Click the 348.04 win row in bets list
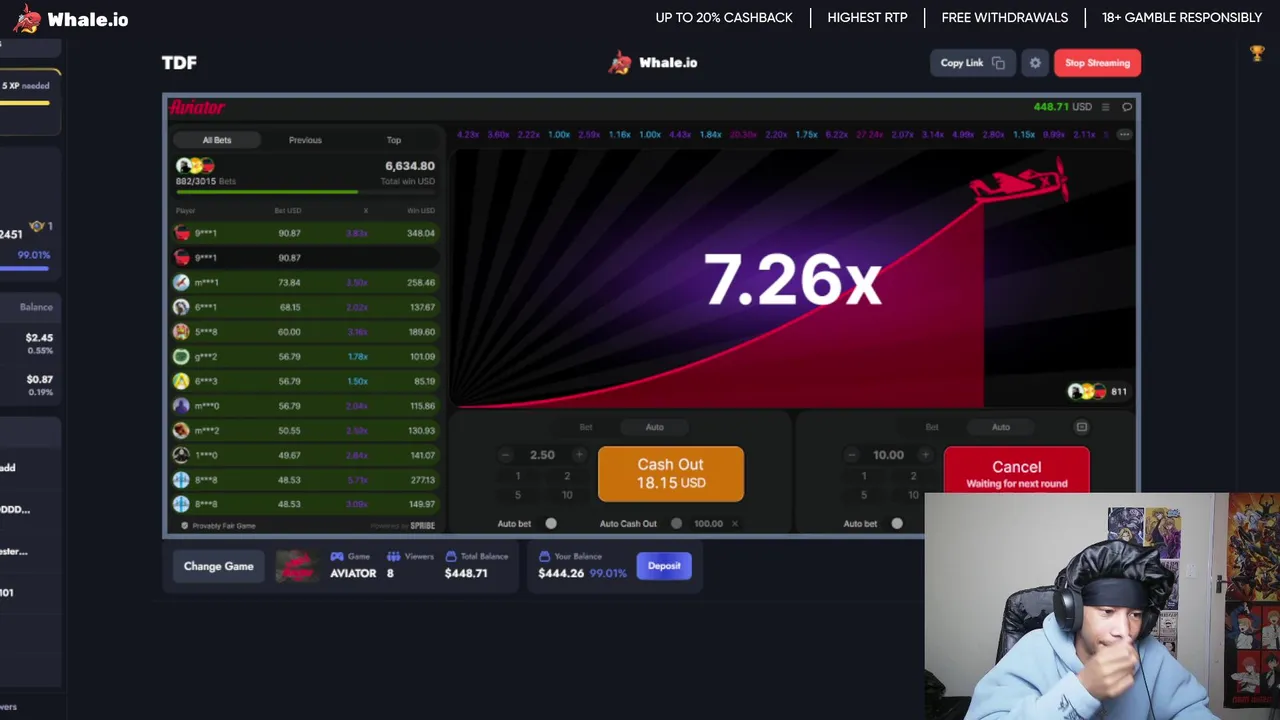The height and width of the screenshot is (720, 1280). coord(306,233)
